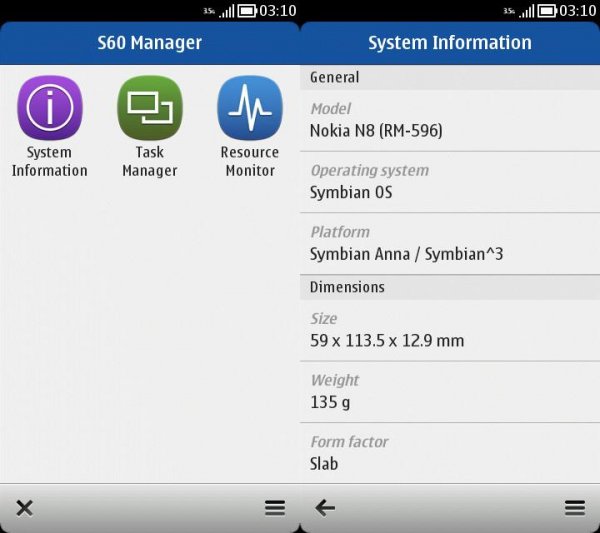Select the Nokia N8 (RM-596) value
This screenshot has height=533, width=600.
tap(376, 131)
